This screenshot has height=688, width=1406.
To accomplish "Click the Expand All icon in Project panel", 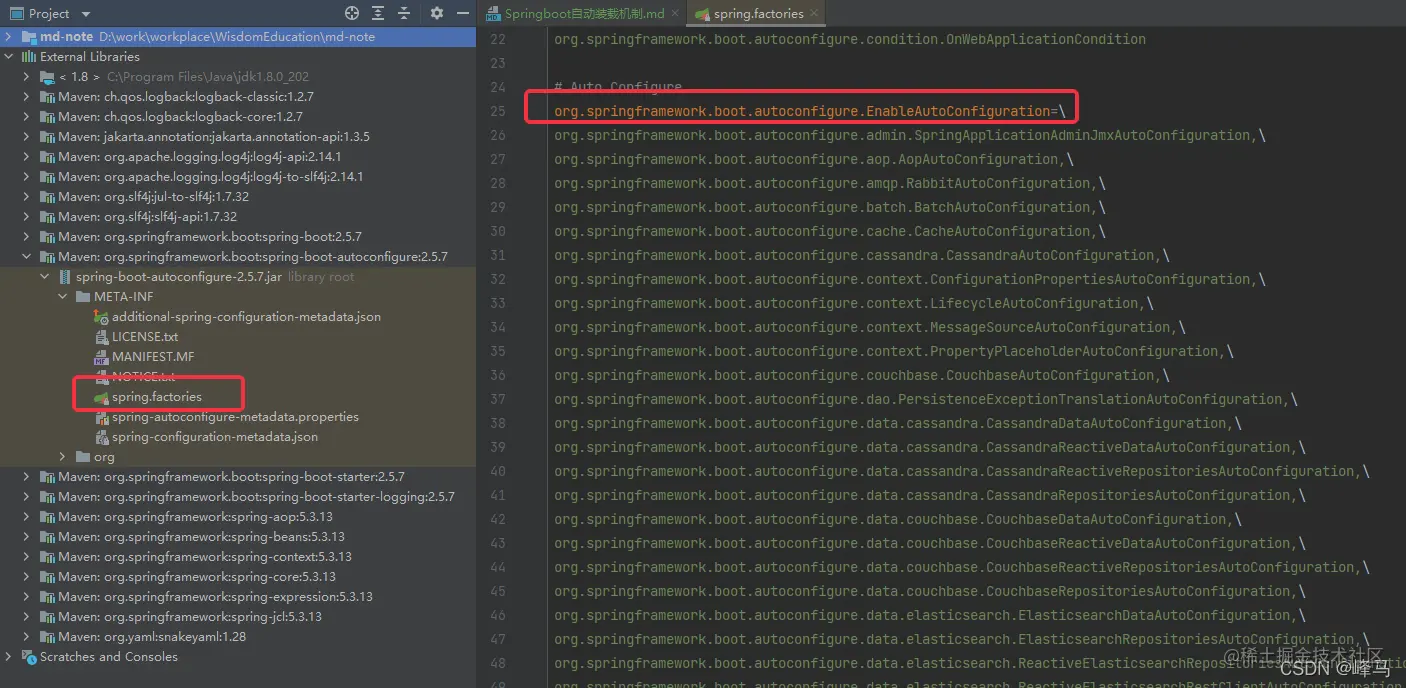I will (380, 13).
